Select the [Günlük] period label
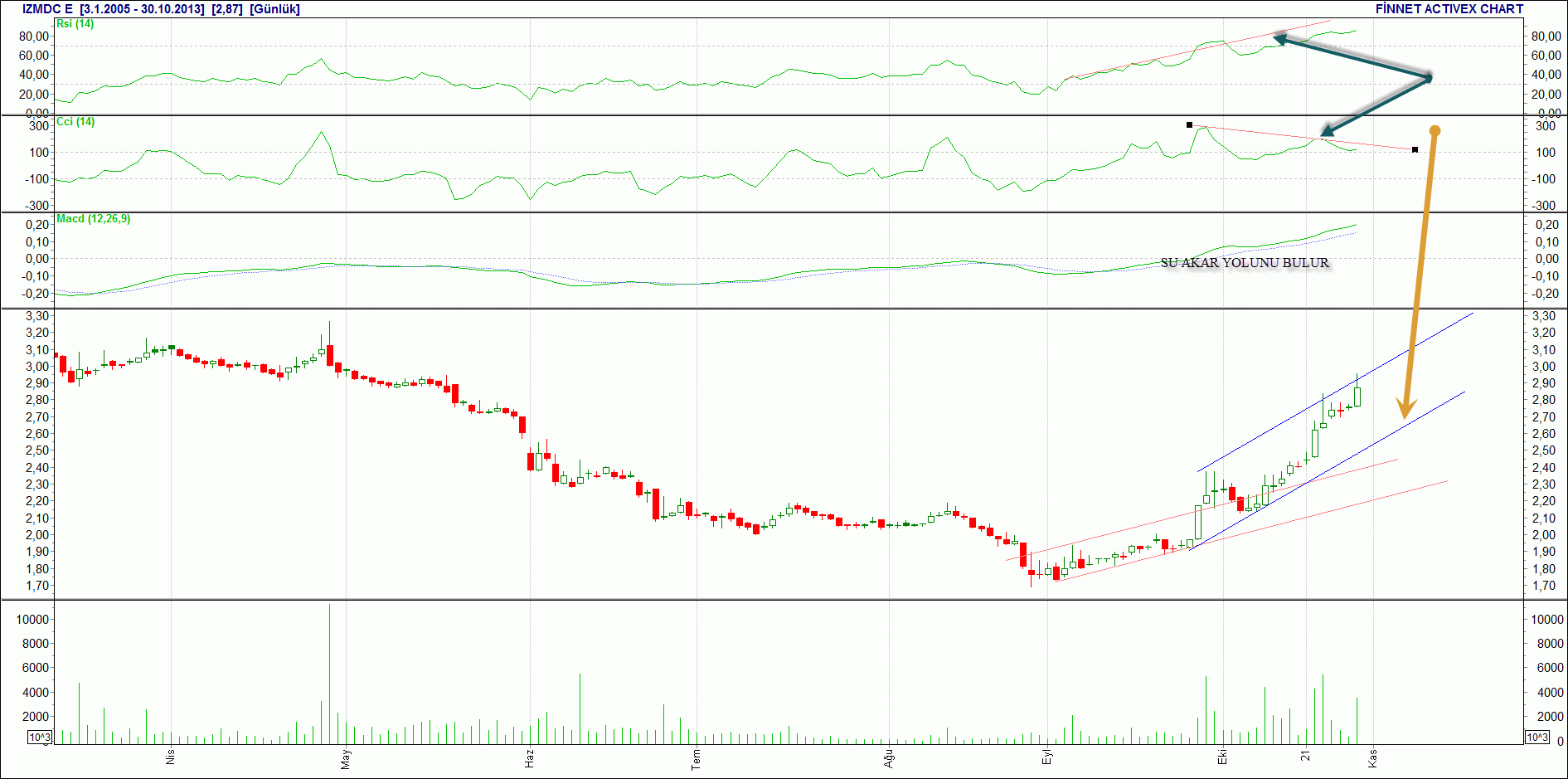 (274, 9)
